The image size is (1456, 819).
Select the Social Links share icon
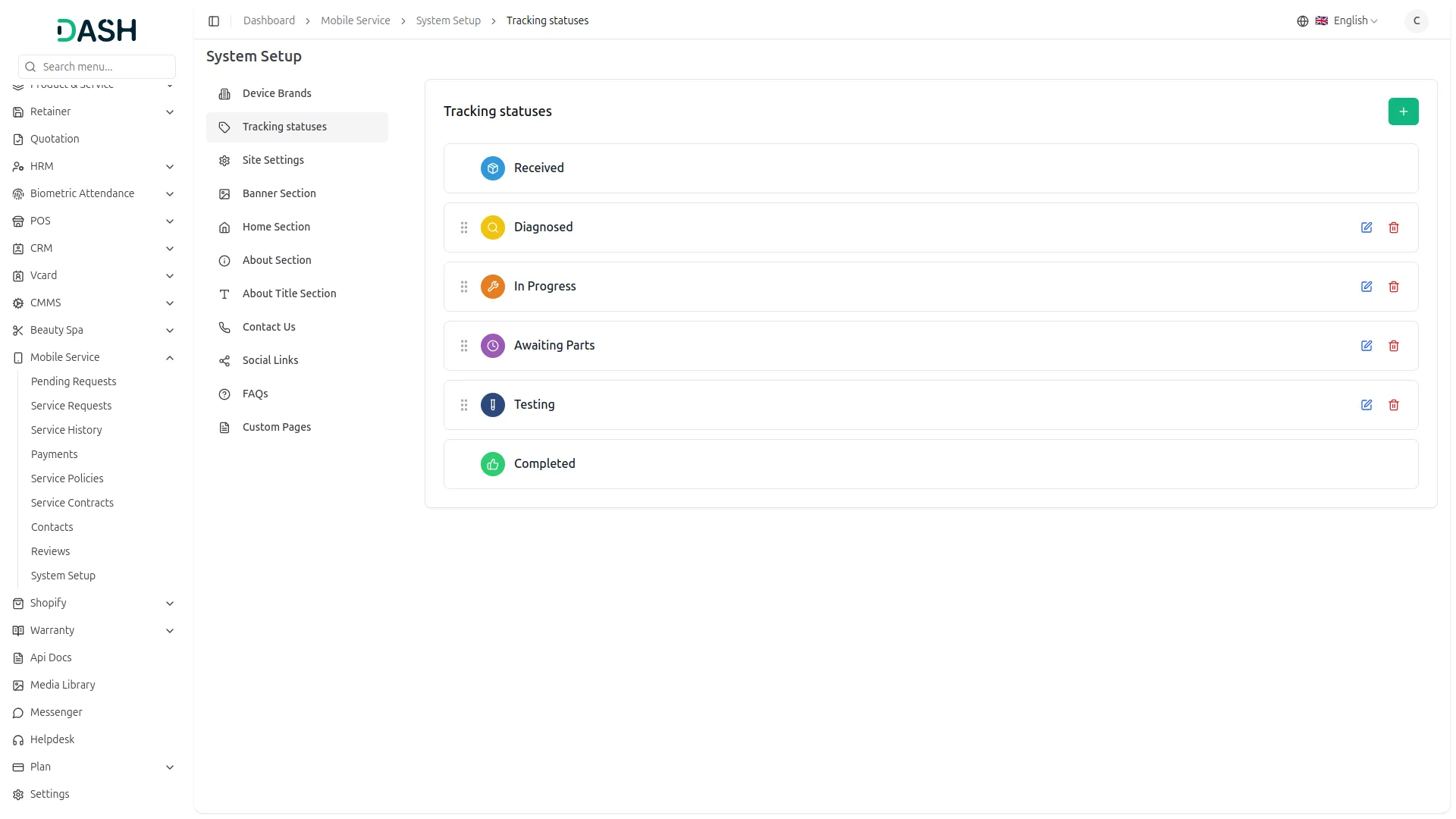tap(224, 360)
